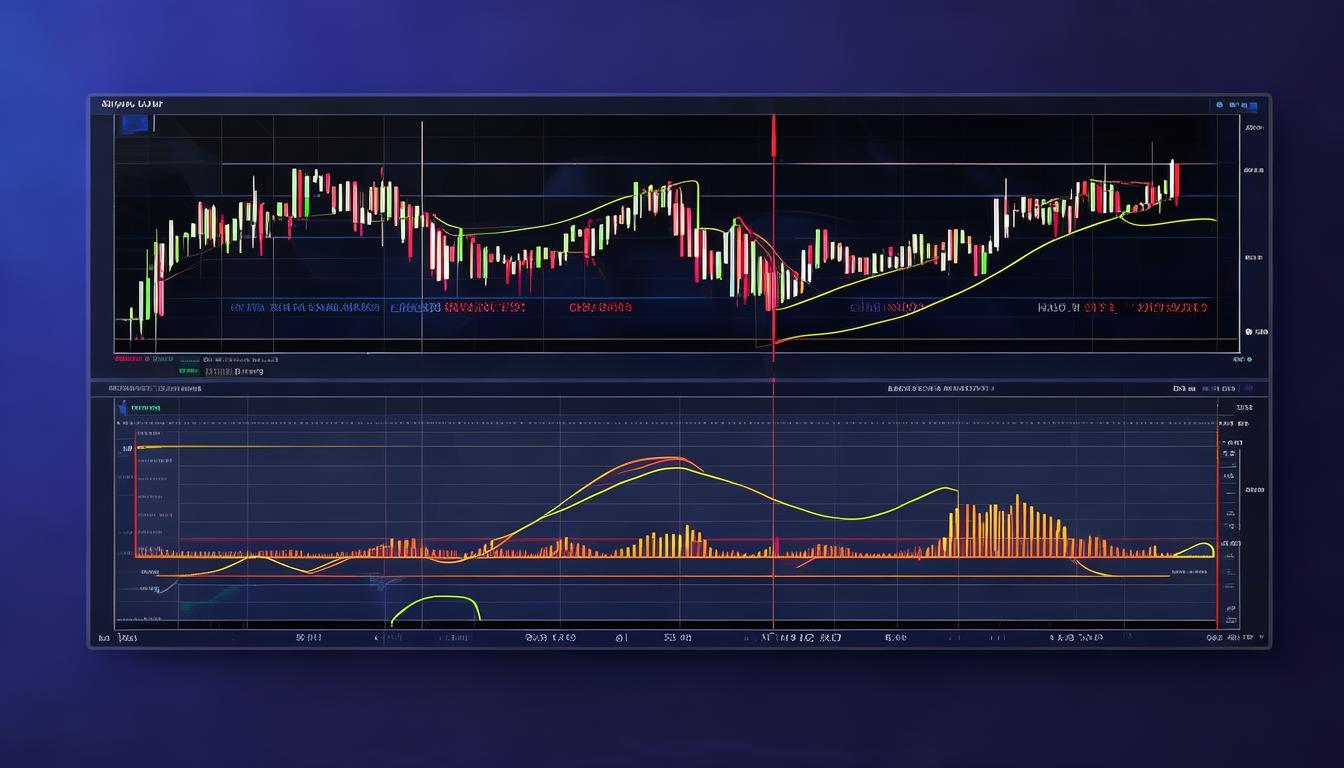
Task: Click the green indicator icon at lower panel's top-left
Action: pyautogui.click(x=123, y=407)
